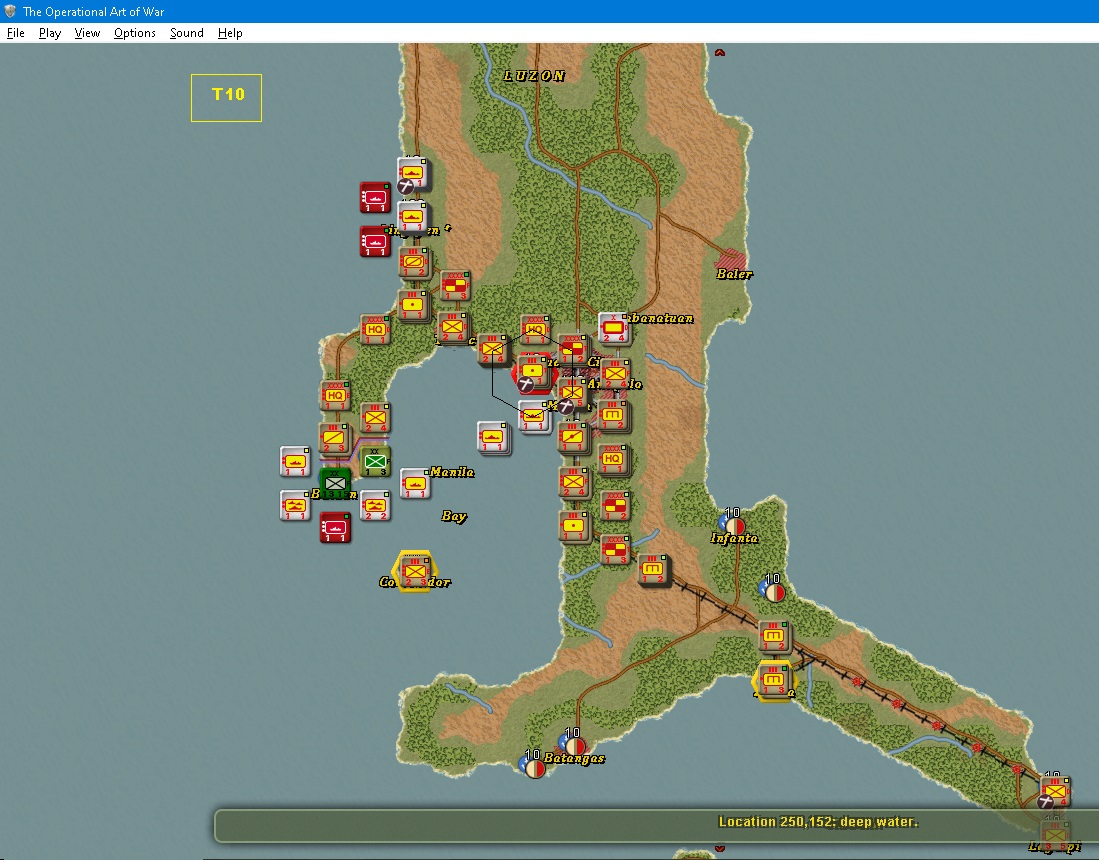Click the application icon in the title bar
1099x860 pixels.
[11, 11]
